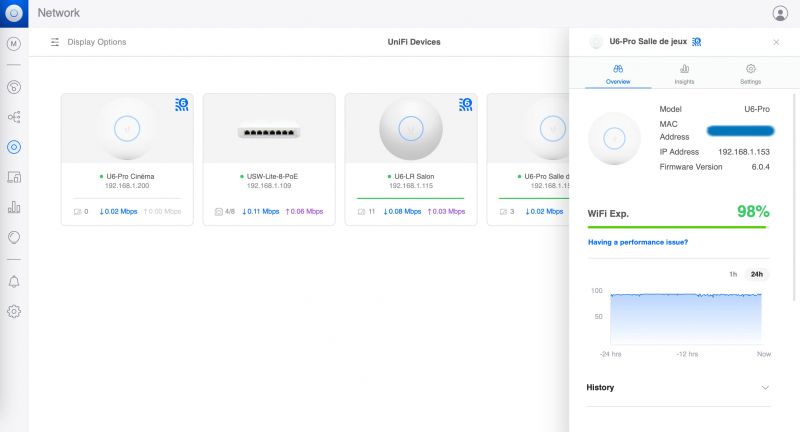Image resolution: width=800 pixels, height=432 pixels.
Task: Select the 24h chart range
Action: click(757, 274)
